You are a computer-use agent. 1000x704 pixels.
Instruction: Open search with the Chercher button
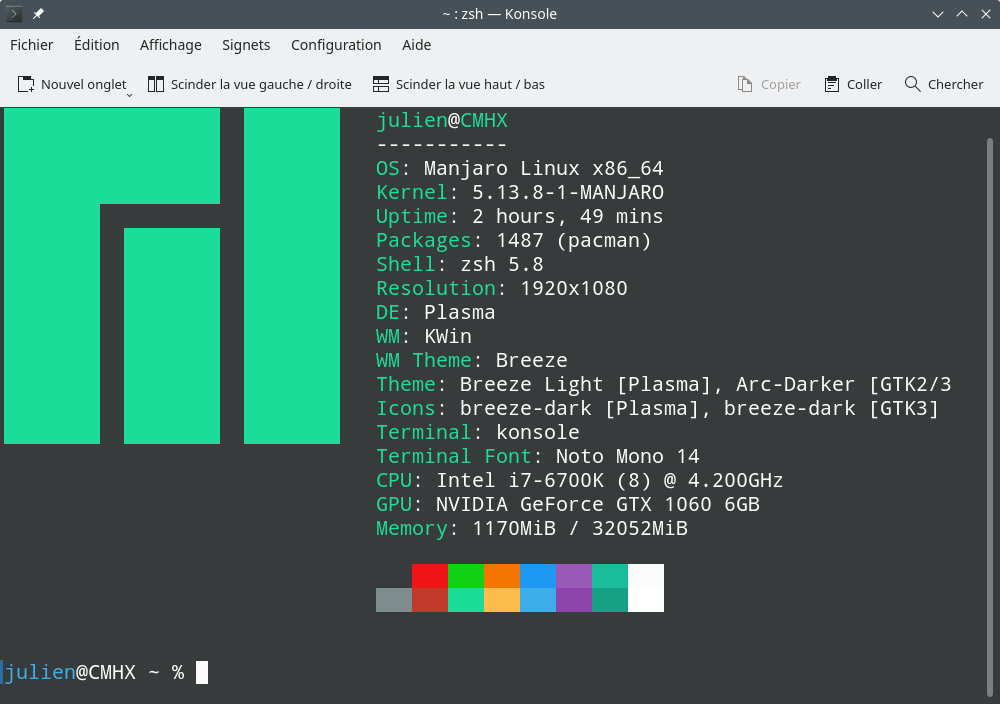(x=944, y=84)
